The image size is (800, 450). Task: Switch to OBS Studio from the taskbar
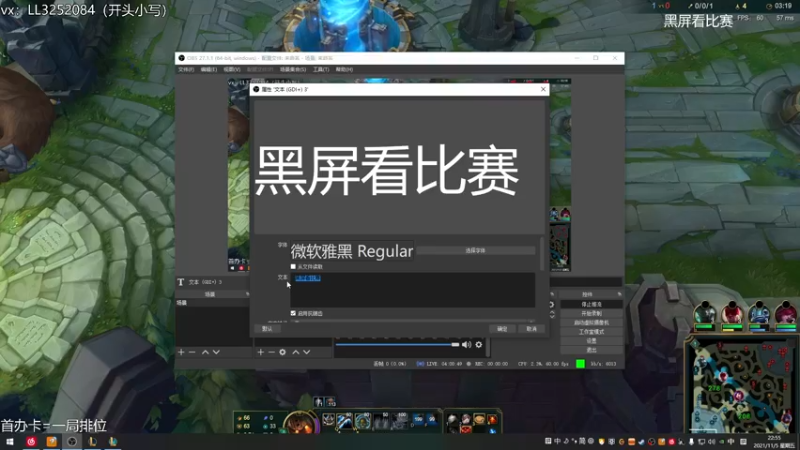tap(72, 442)
